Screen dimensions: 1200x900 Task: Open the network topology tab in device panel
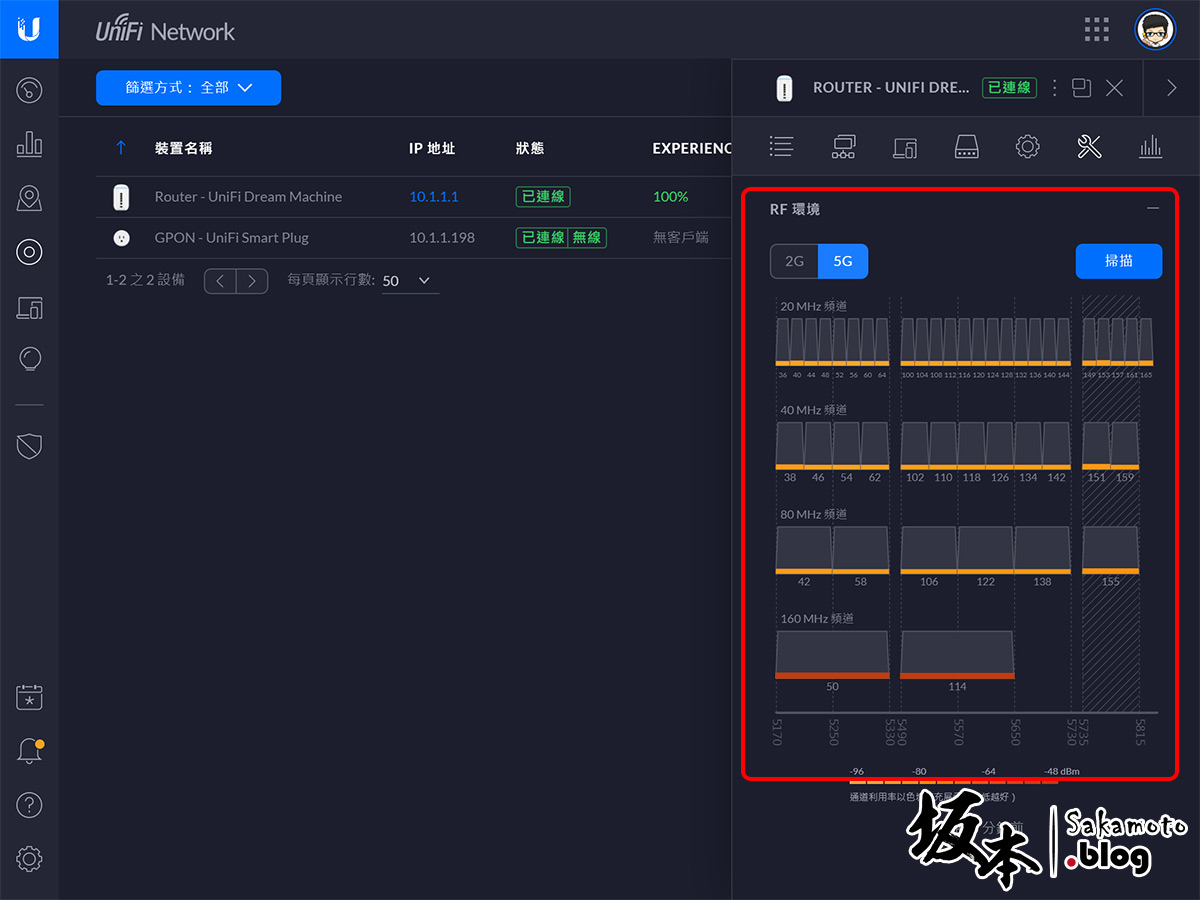coord(843,147)
